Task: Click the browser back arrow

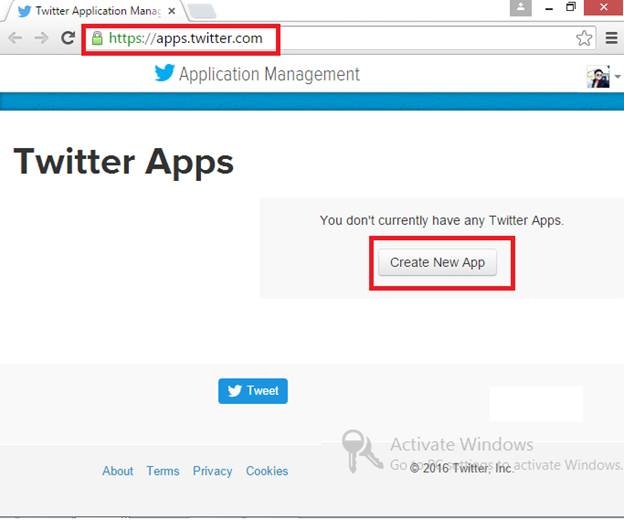Action: pos(15,38)
